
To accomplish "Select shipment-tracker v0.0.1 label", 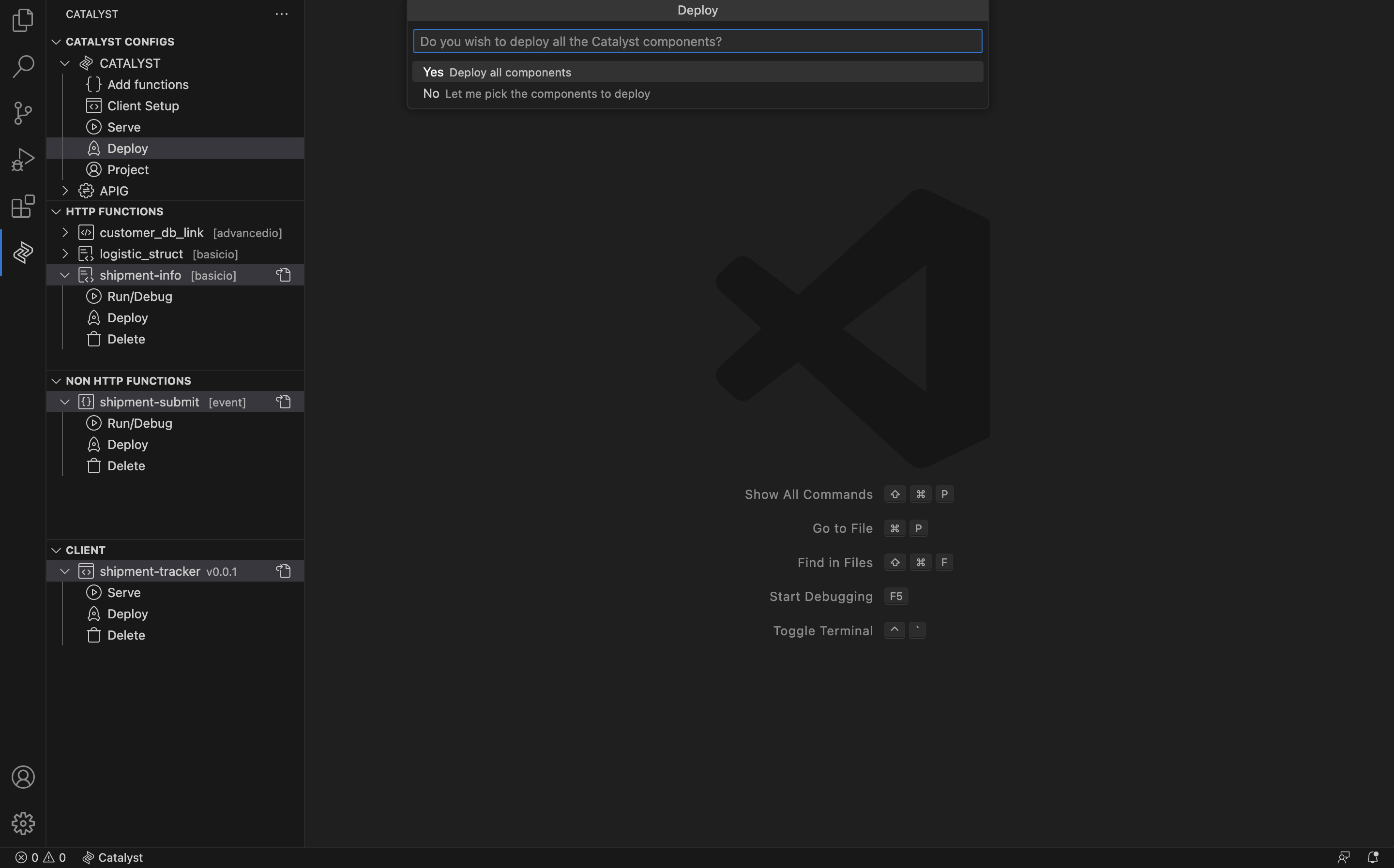I will [x=168, y=571].
